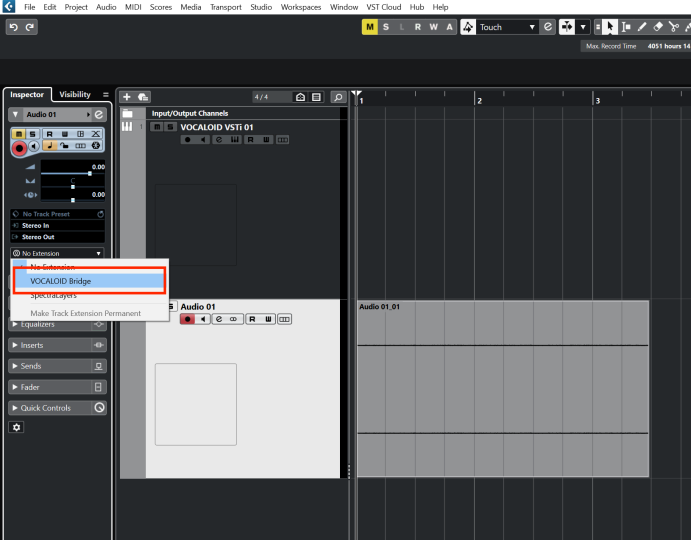The image size is (691, 540).
Task: Select the Split scissors tool
Action: coord(673,27)
